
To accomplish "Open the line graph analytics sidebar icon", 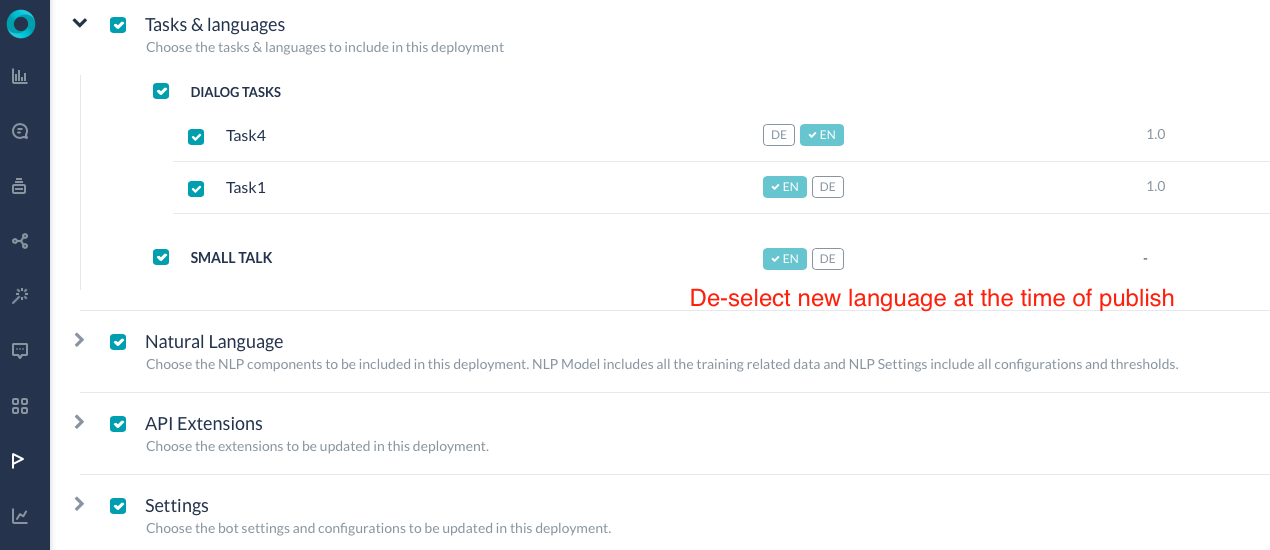I will [20, 515].
